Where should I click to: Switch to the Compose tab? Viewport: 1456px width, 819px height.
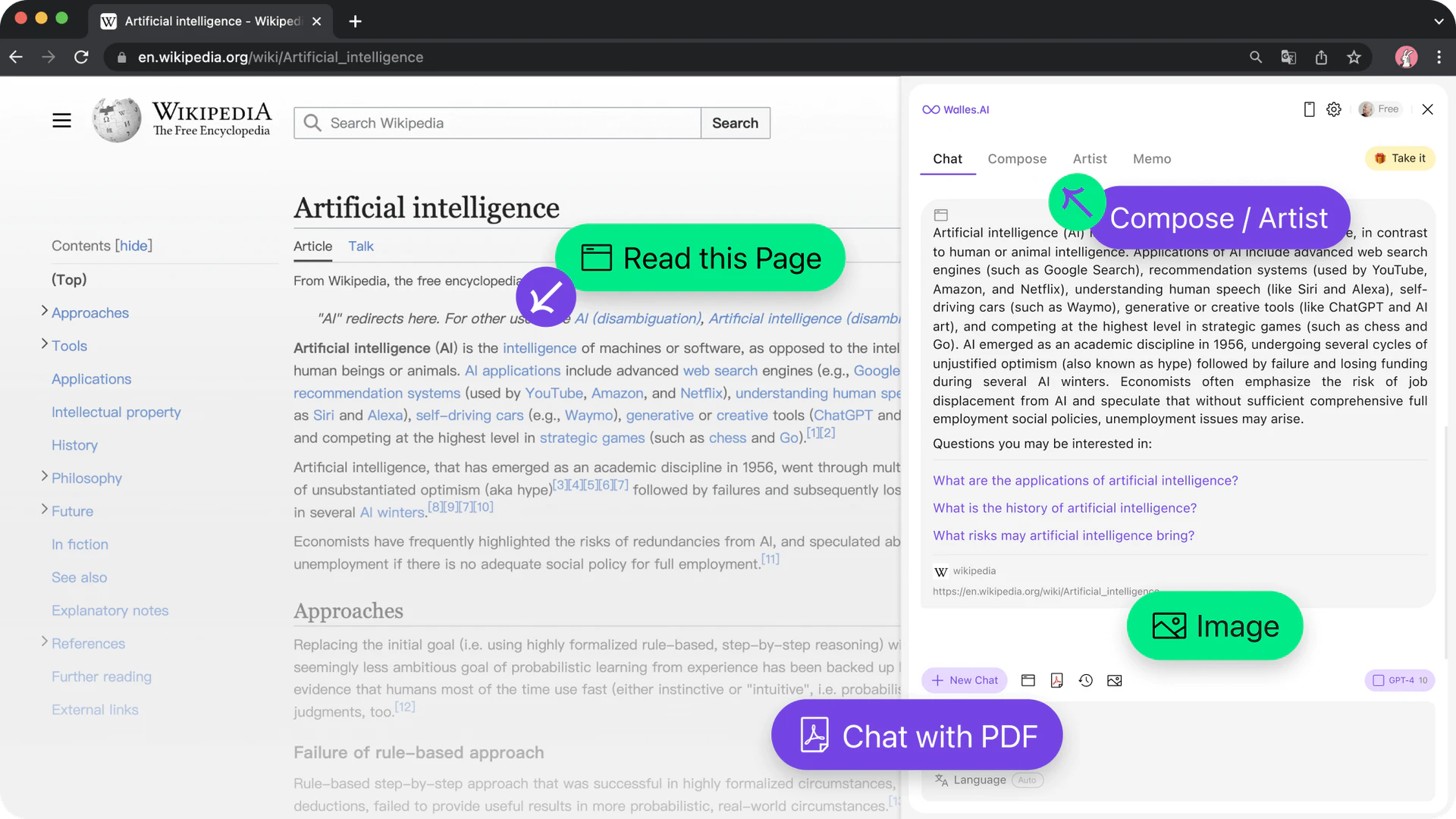pyautogui.click(x=1017, y=158)
